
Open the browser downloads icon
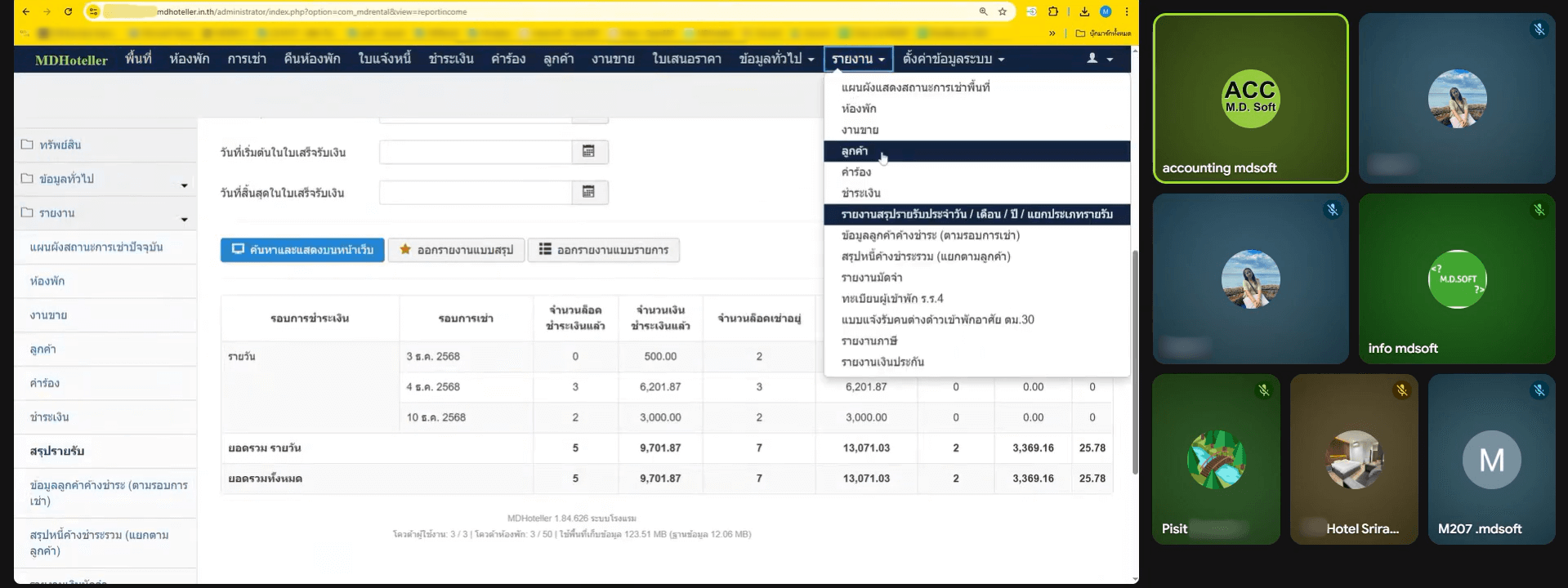[x=1084, y=11]
